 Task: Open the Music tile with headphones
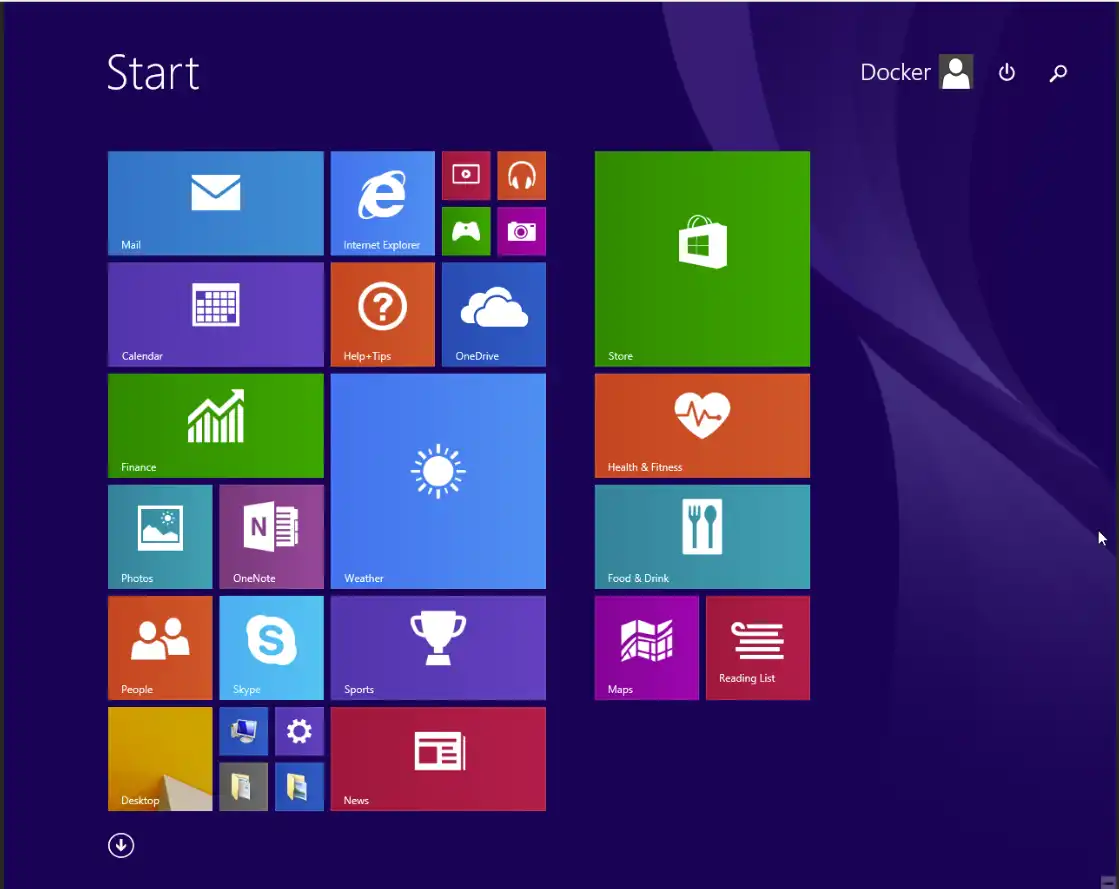pyautogui.click(x=521, y=175)
